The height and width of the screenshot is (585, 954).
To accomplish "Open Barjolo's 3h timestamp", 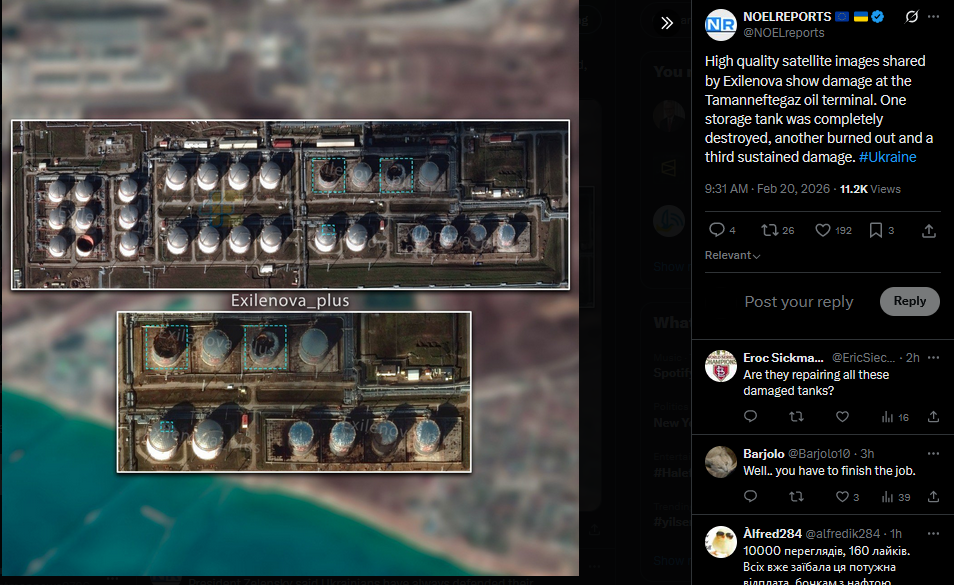I will click(867, 454).
